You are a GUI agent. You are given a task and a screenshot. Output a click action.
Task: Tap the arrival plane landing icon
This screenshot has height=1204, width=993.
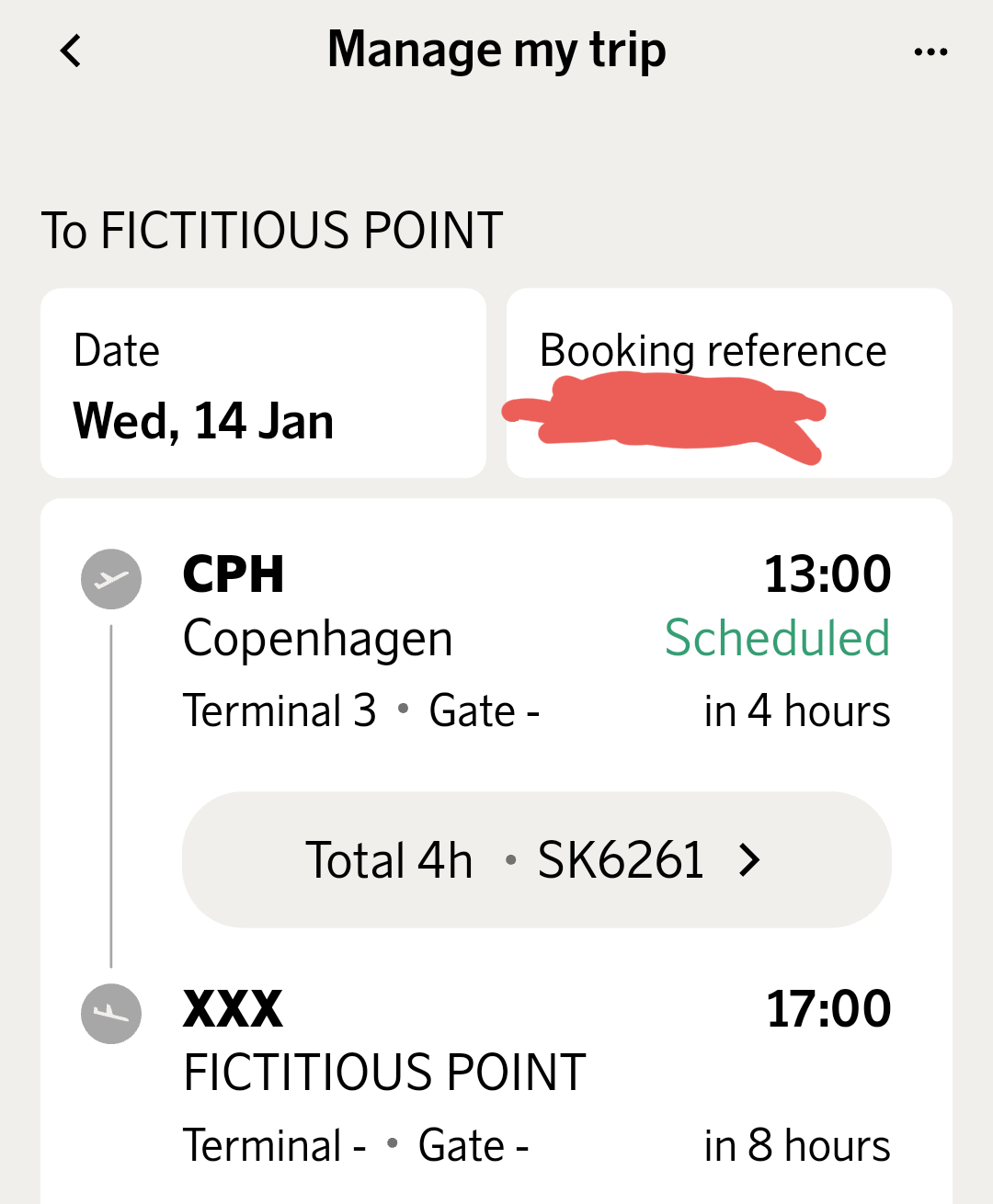111,1014
